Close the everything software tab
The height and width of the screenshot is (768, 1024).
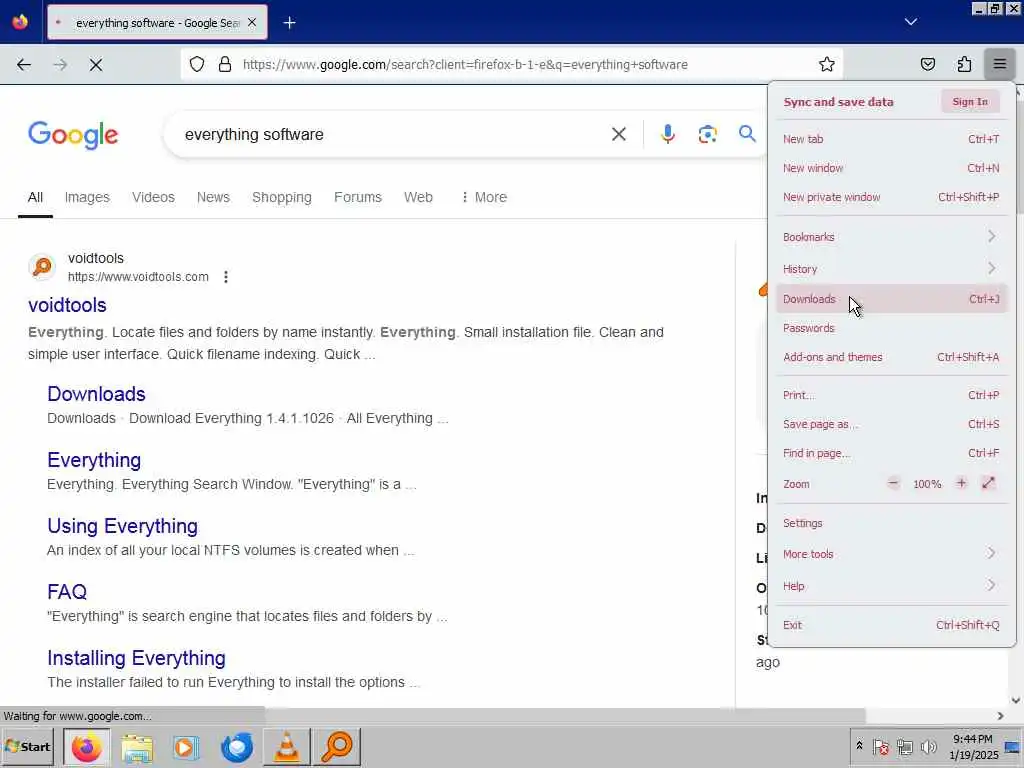coord(252,23)
